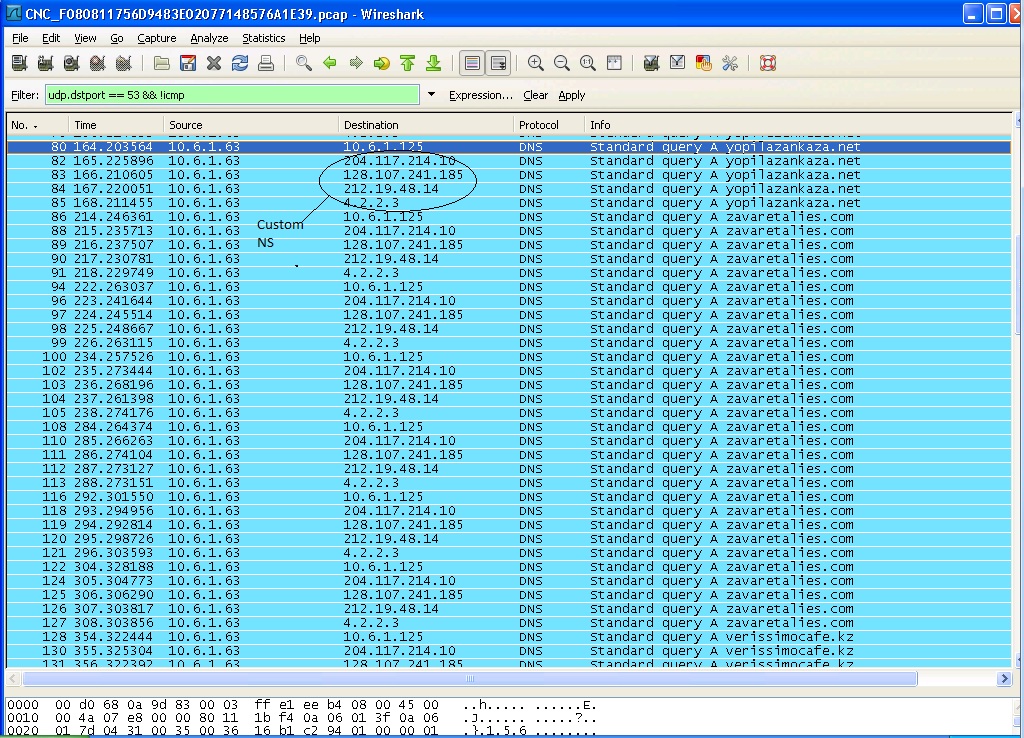Open help lifebuoy icon
Image resolution: width=1024 pixels, height=738 pixels.
(767, 63)
